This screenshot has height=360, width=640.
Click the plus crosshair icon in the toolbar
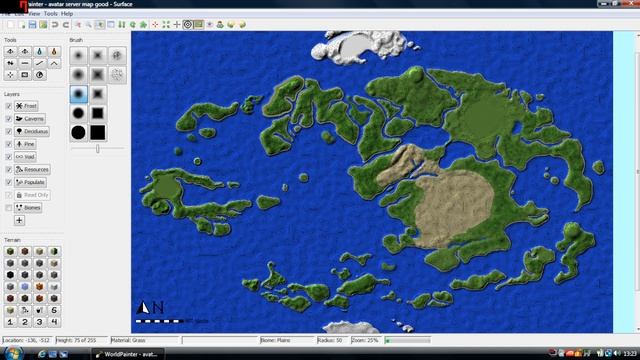pos(177,24)
